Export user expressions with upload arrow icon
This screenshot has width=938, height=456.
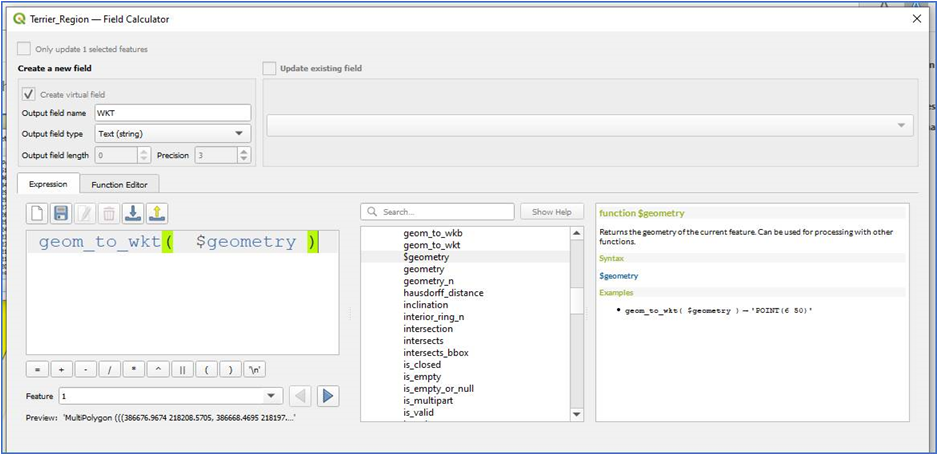pos(157,214)
